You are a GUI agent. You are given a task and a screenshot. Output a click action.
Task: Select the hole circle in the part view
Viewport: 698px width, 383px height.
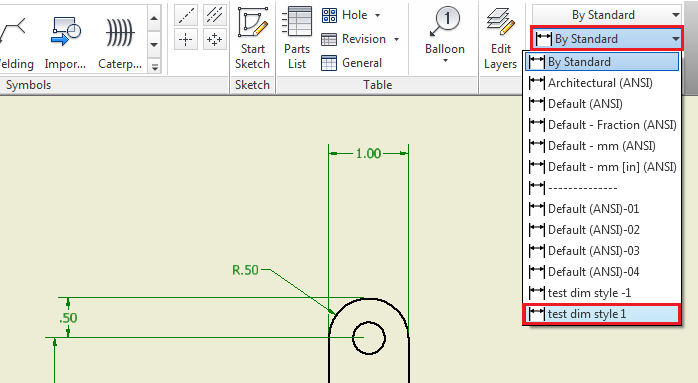tap(369, 338)
